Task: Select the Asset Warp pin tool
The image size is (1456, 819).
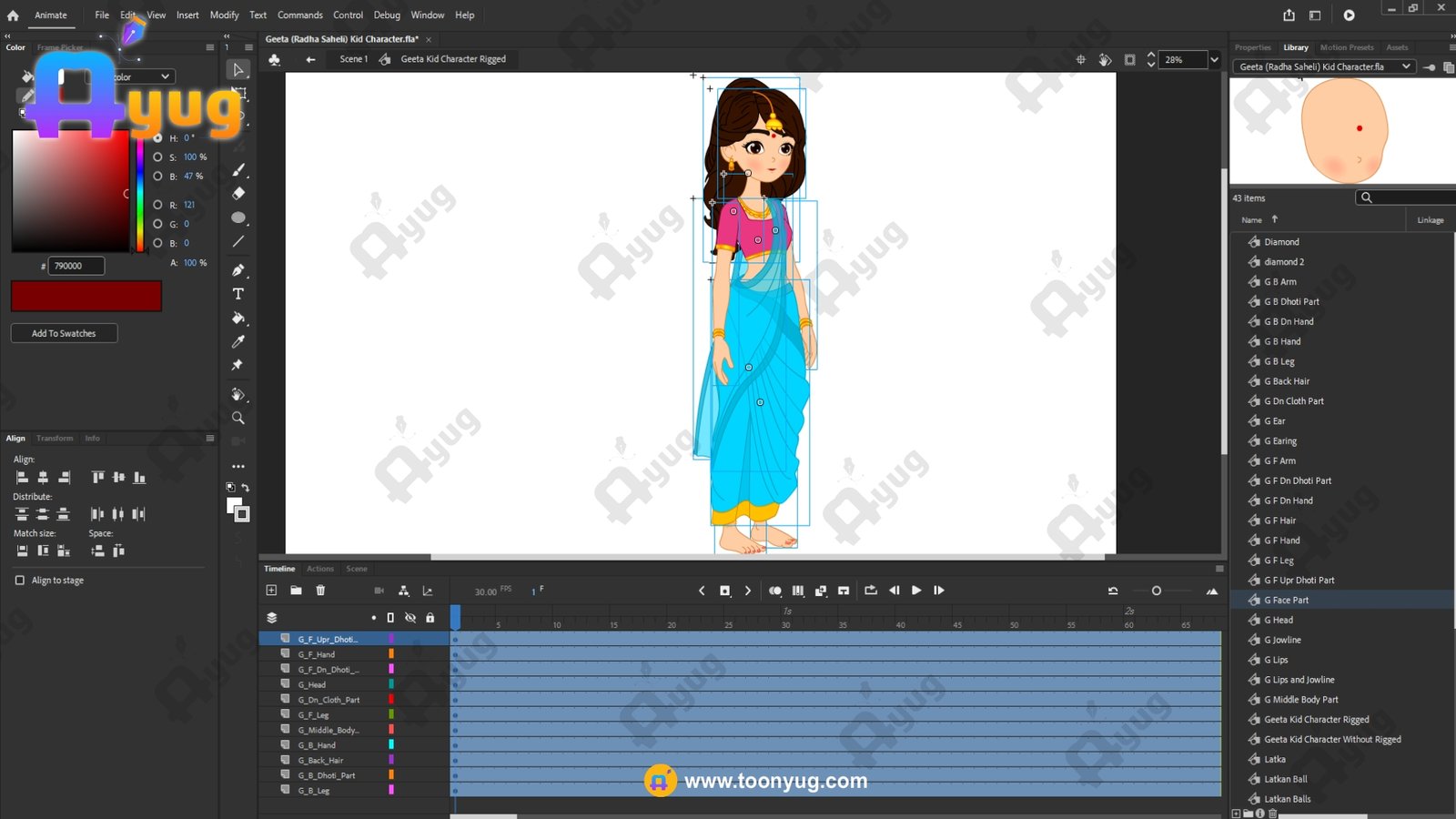Action: (x=238, y=365)
